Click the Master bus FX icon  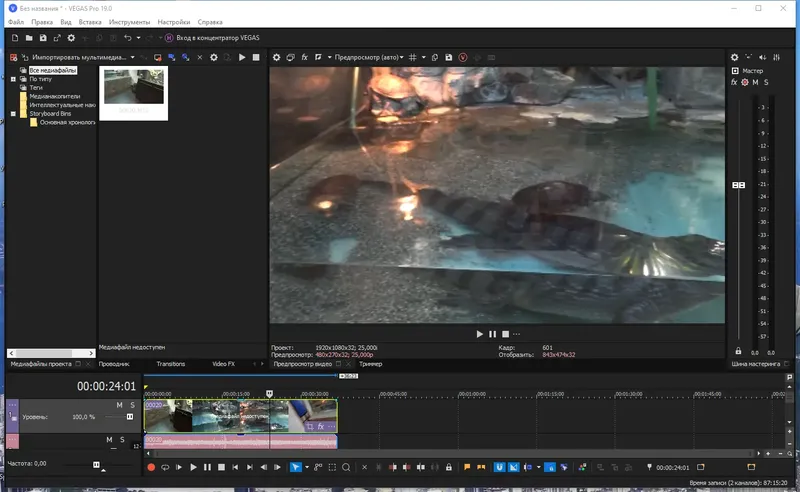[734, 82]
